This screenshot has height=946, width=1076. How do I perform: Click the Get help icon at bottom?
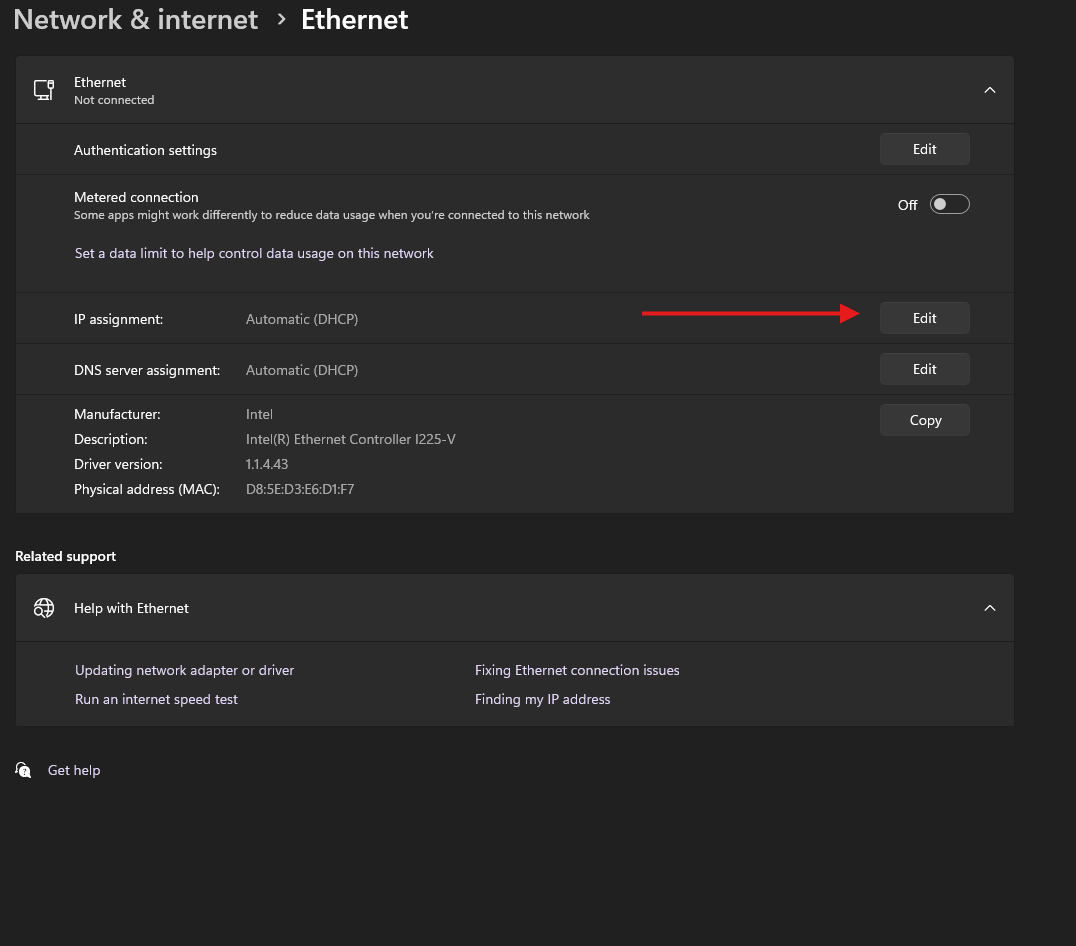22,770
